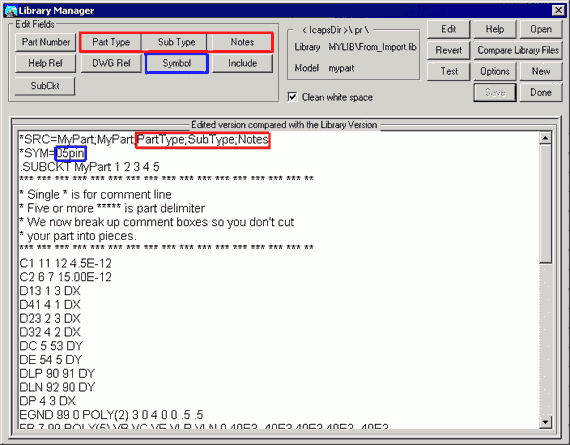Click the SubCkt button
Screen dimensions: 570x445
[45, 86]
